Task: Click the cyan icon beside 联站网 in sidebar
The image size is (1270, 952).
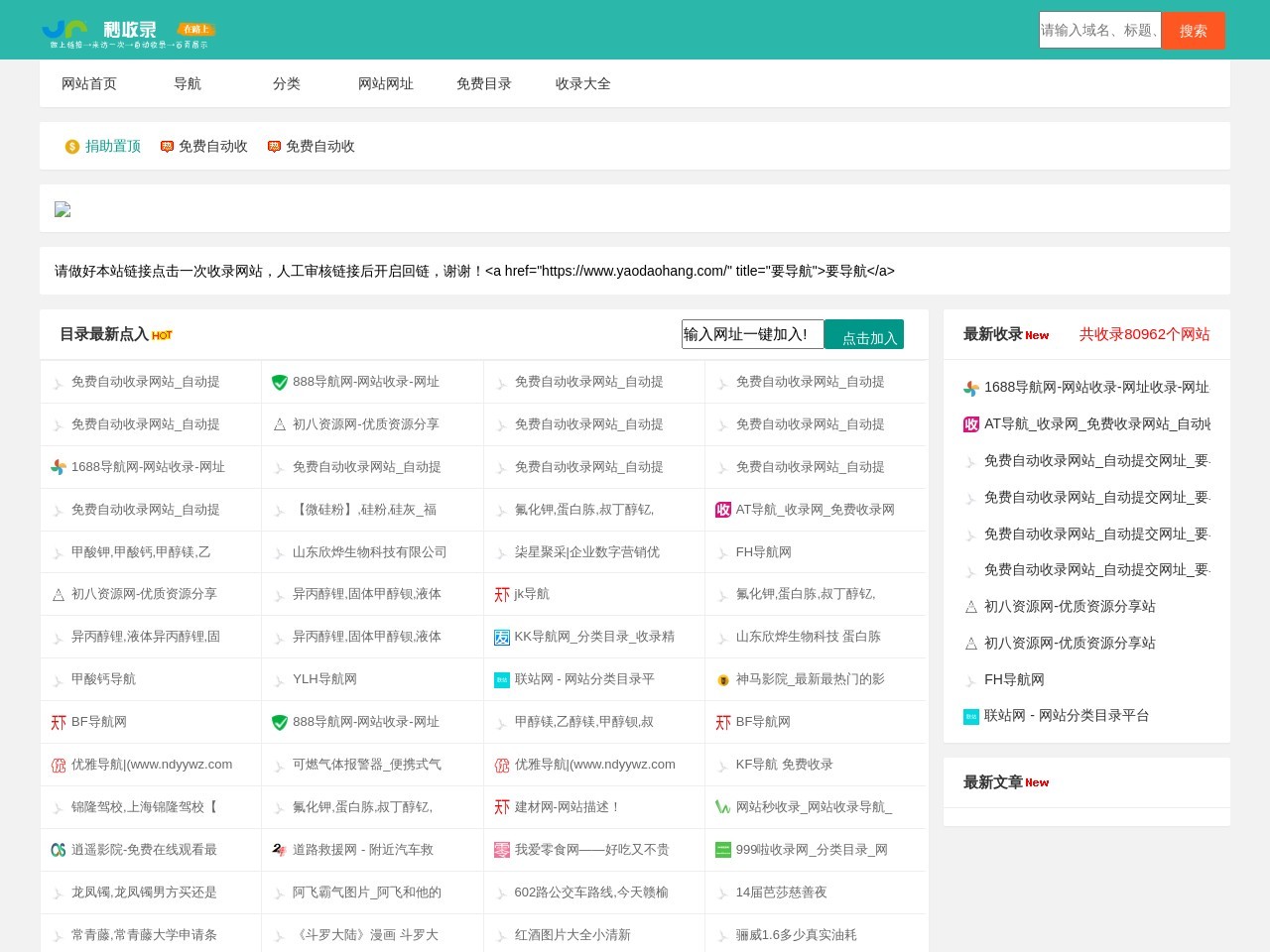Action: (971, 716)
